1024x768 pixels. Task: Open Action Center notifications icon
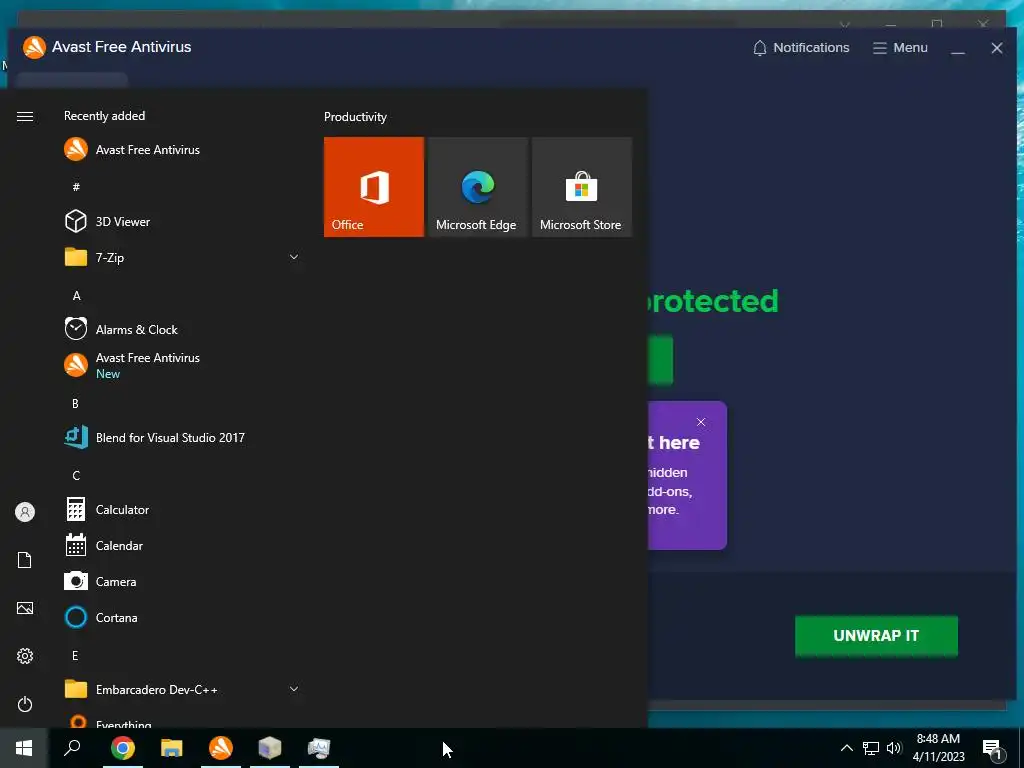(x=993, y=748)
